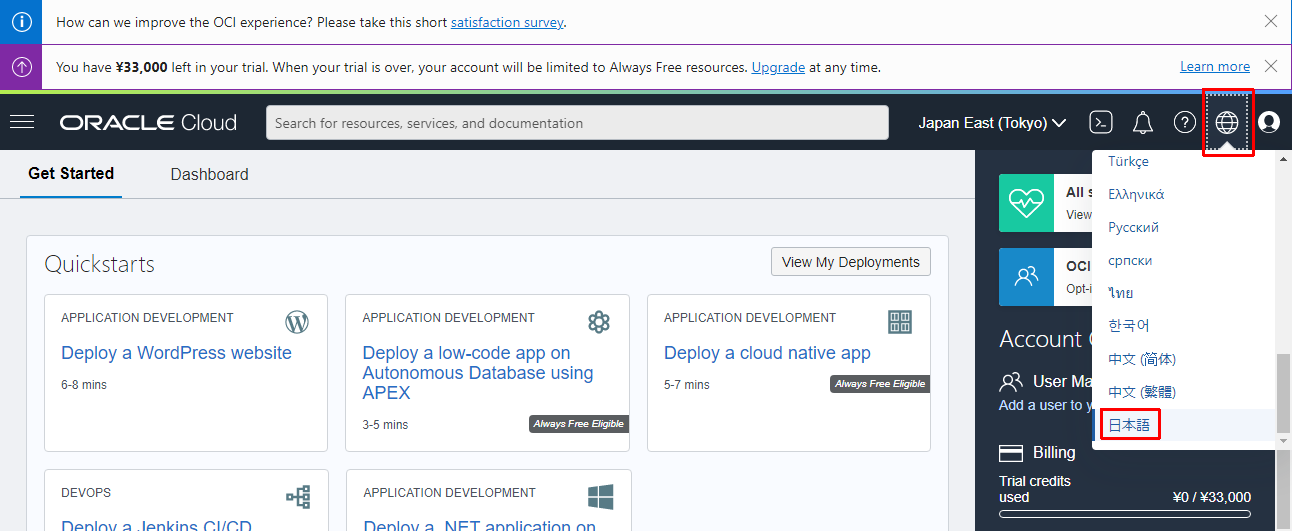Click the Windows .NET logo icon
The image size is (1292, 531).
(x=600, y=497)
